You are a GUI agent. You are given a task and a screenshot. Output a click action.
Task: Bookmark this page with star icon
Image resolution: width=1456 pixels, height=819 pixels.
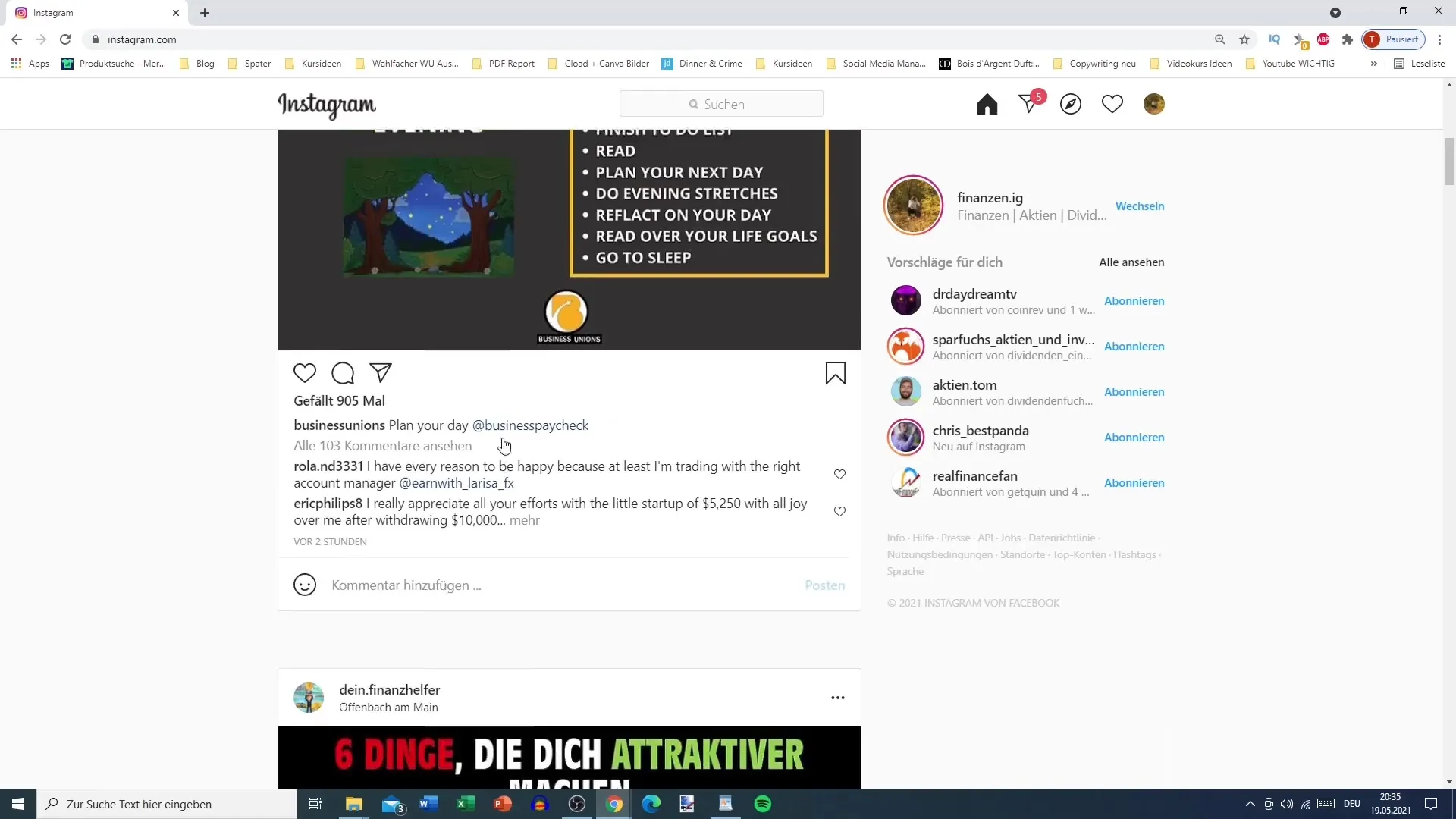coord(1244,39)
